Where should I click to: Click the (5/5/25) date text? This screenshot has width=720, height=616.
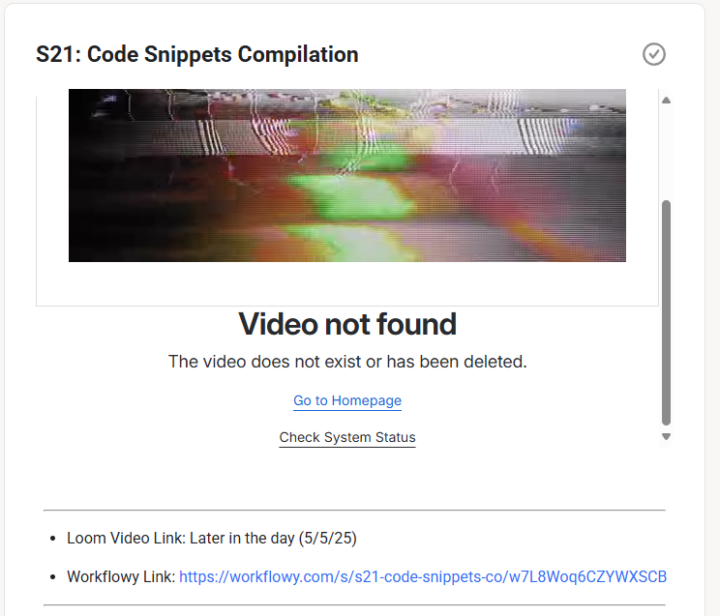pyautogui.click(x=327, y=538)
